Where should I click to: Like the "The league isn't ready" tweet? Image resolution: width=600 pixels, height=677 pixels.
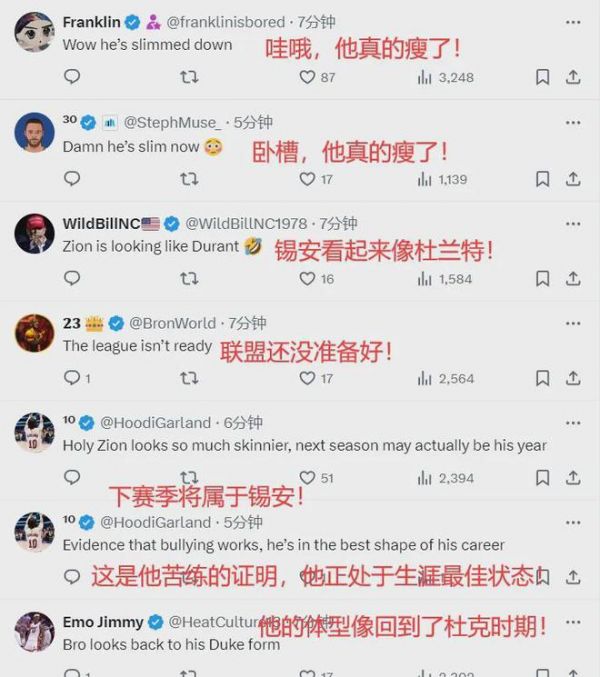click(316, 379)
